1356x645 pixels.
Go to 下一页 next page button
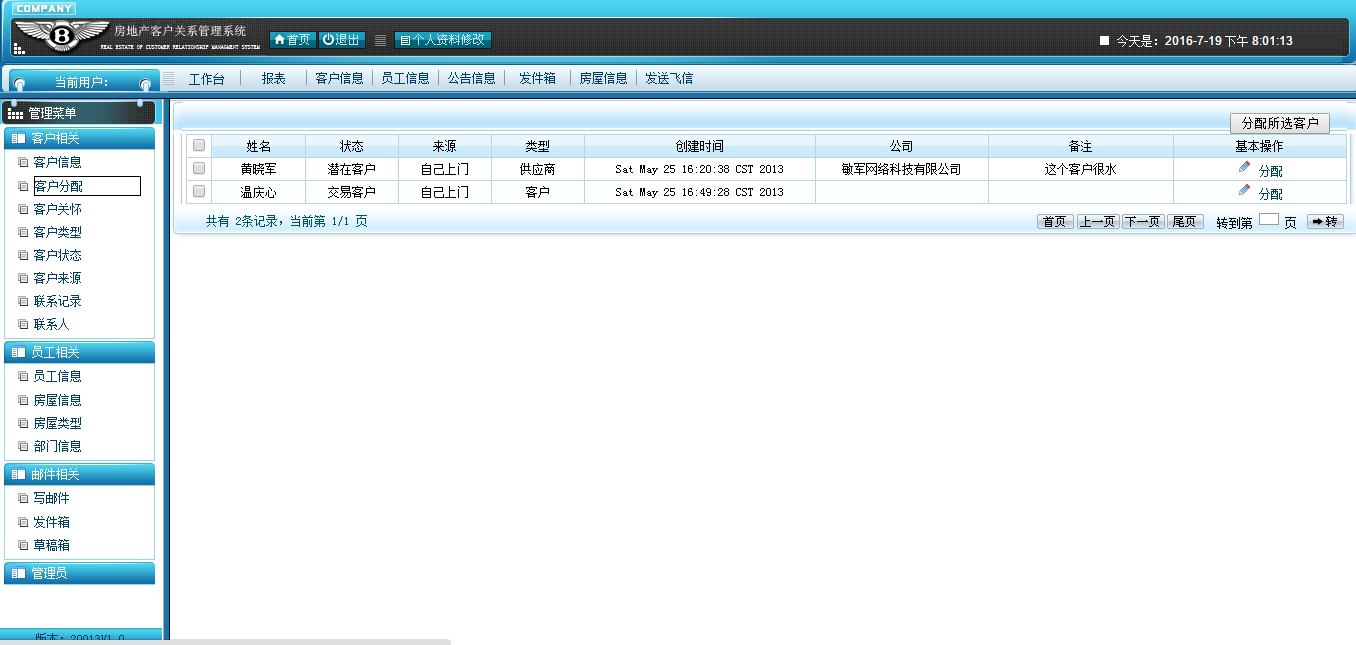1142,222
